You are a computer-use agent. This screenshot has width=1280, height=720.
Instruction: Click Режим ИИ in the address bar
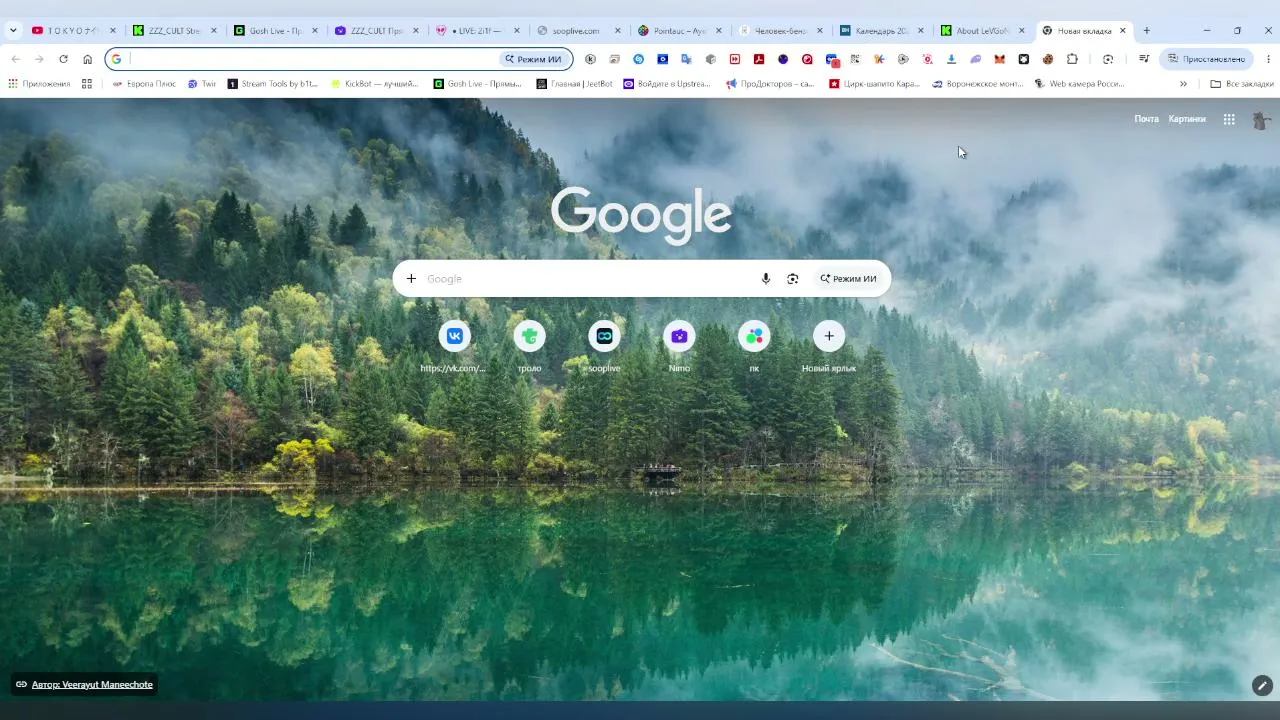pos(534,59)
